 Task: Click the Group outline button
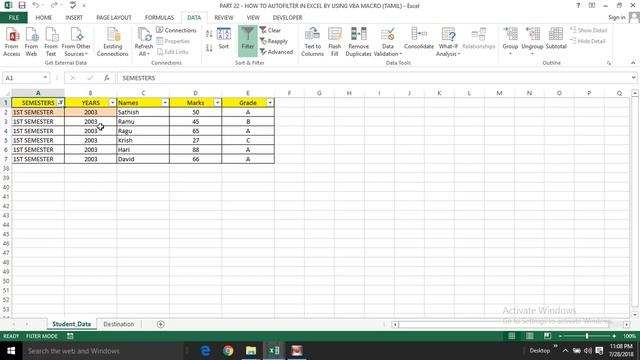510,41
